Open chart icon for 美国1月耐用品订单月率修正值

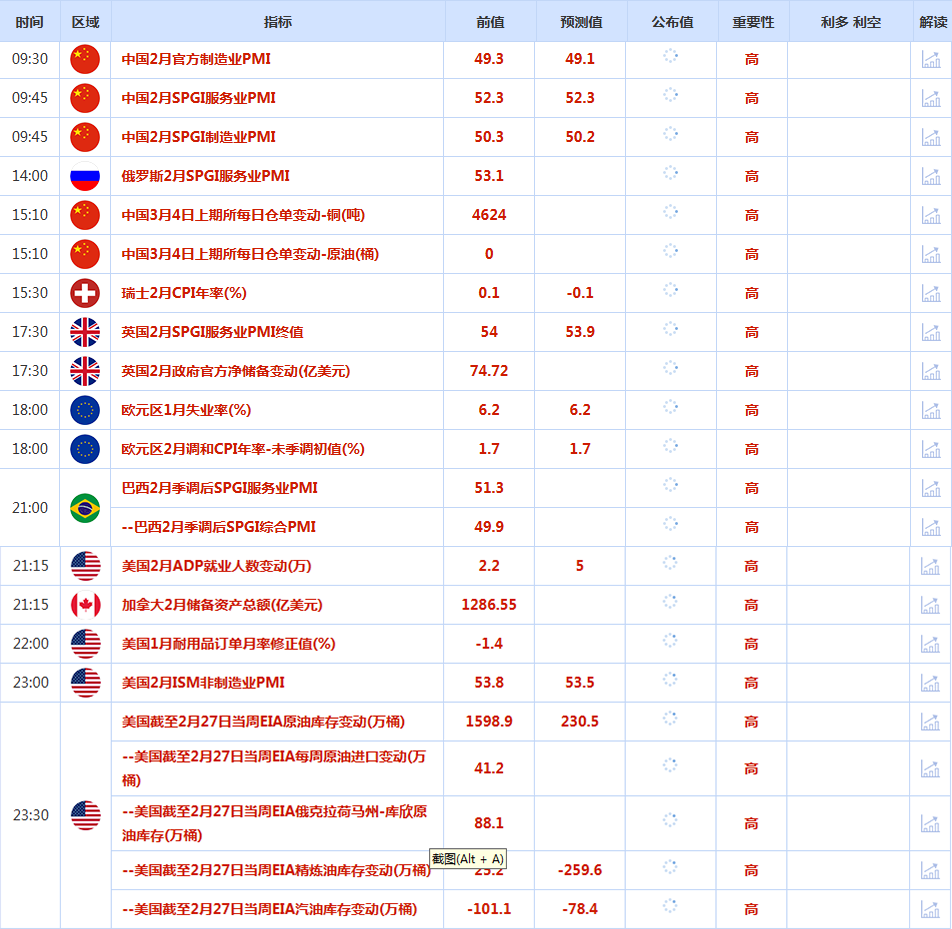point(930,644)
